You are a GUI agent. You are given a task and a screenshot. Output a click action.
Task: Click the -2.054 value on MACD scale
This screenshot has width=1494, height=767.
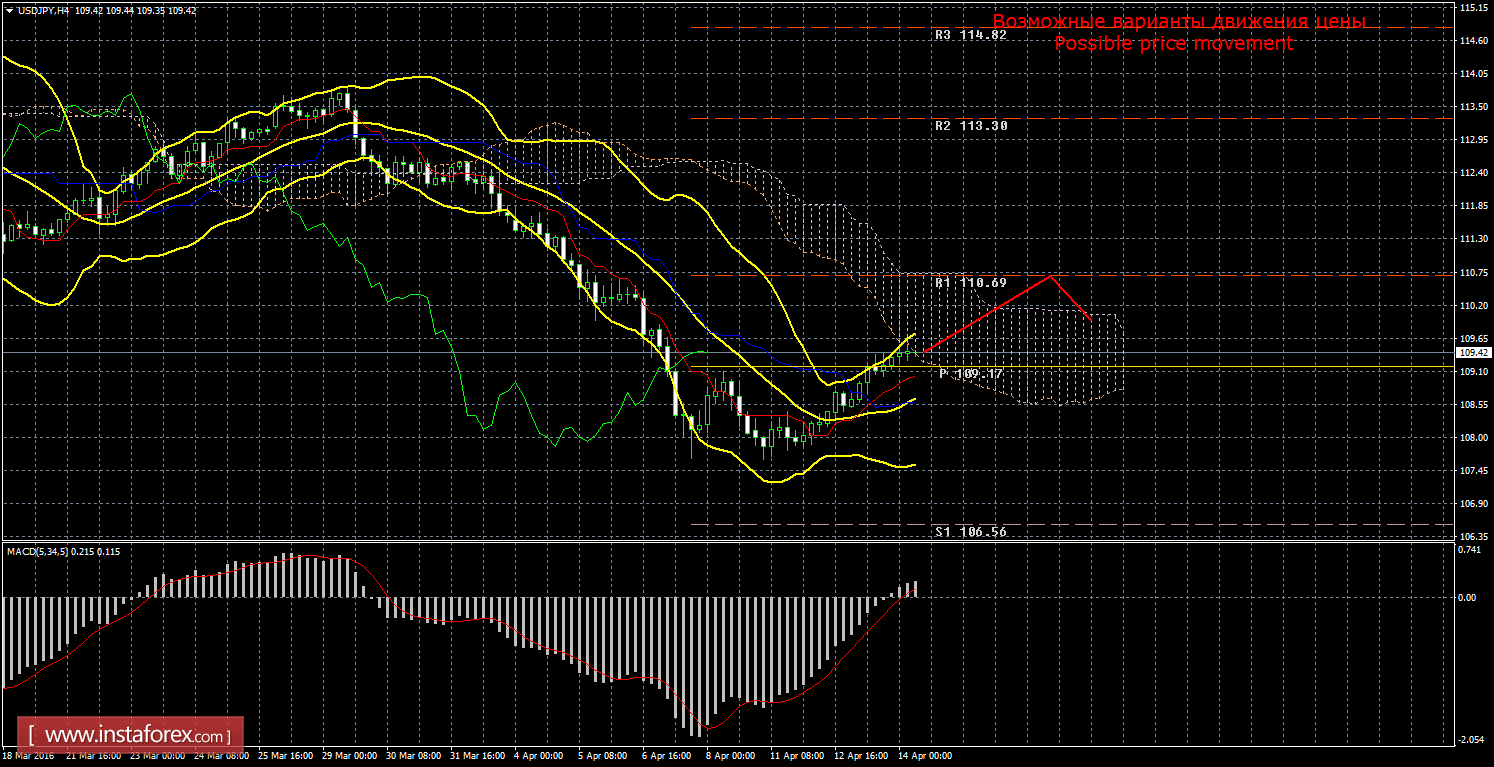(1471, 740)
